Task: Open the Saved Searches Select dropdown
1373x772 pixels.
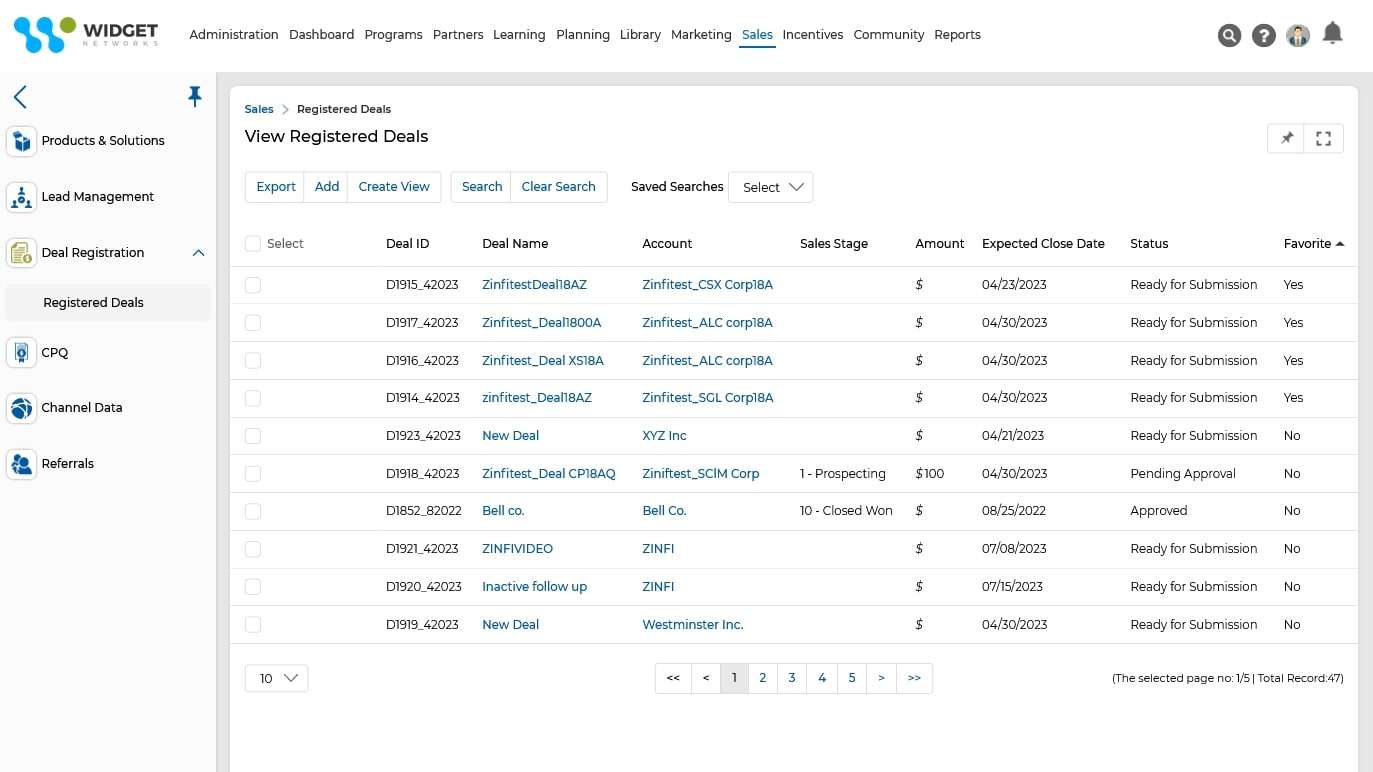Action: click(771, 187)
